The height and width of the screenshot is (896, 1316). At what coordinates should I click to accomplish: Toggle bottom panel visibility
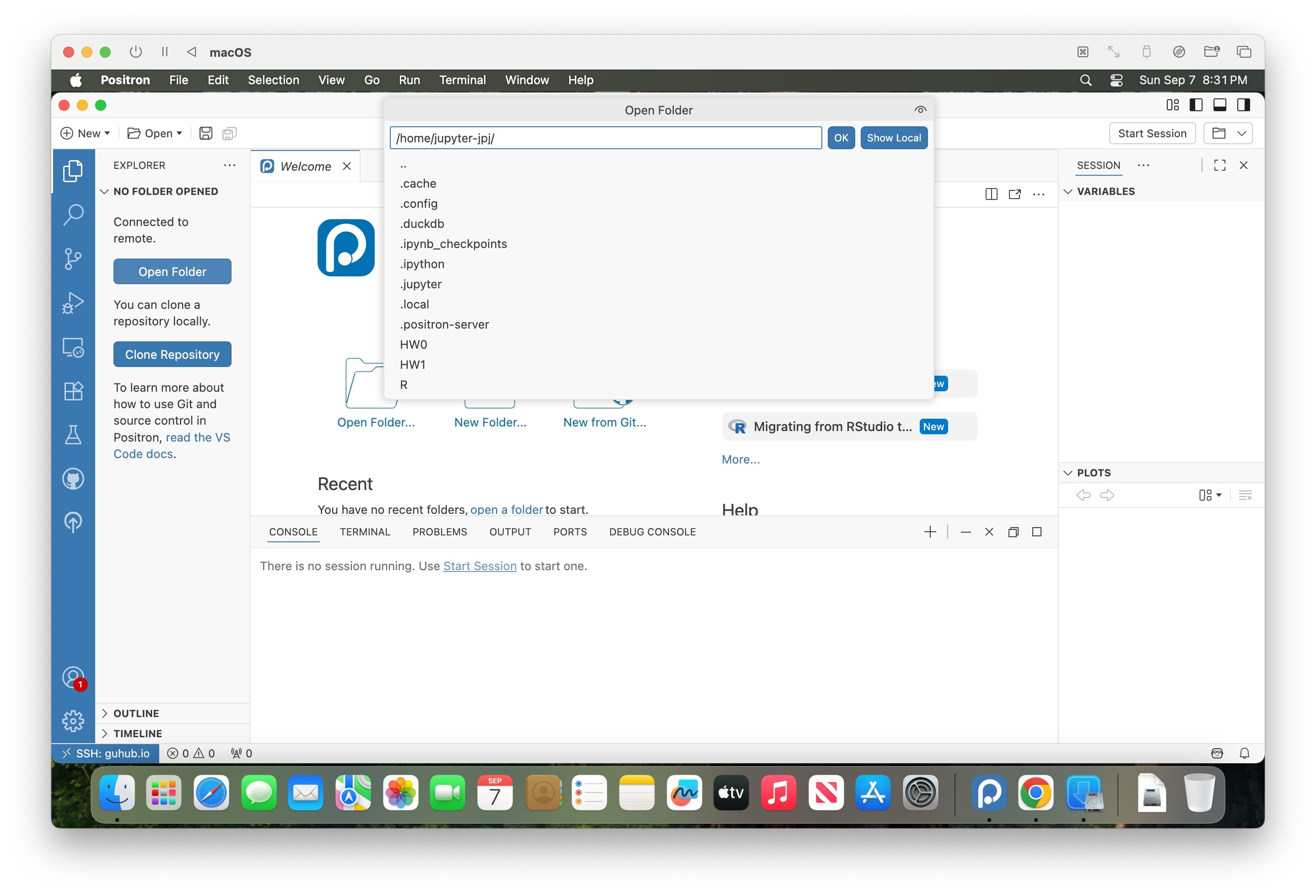1220,105
